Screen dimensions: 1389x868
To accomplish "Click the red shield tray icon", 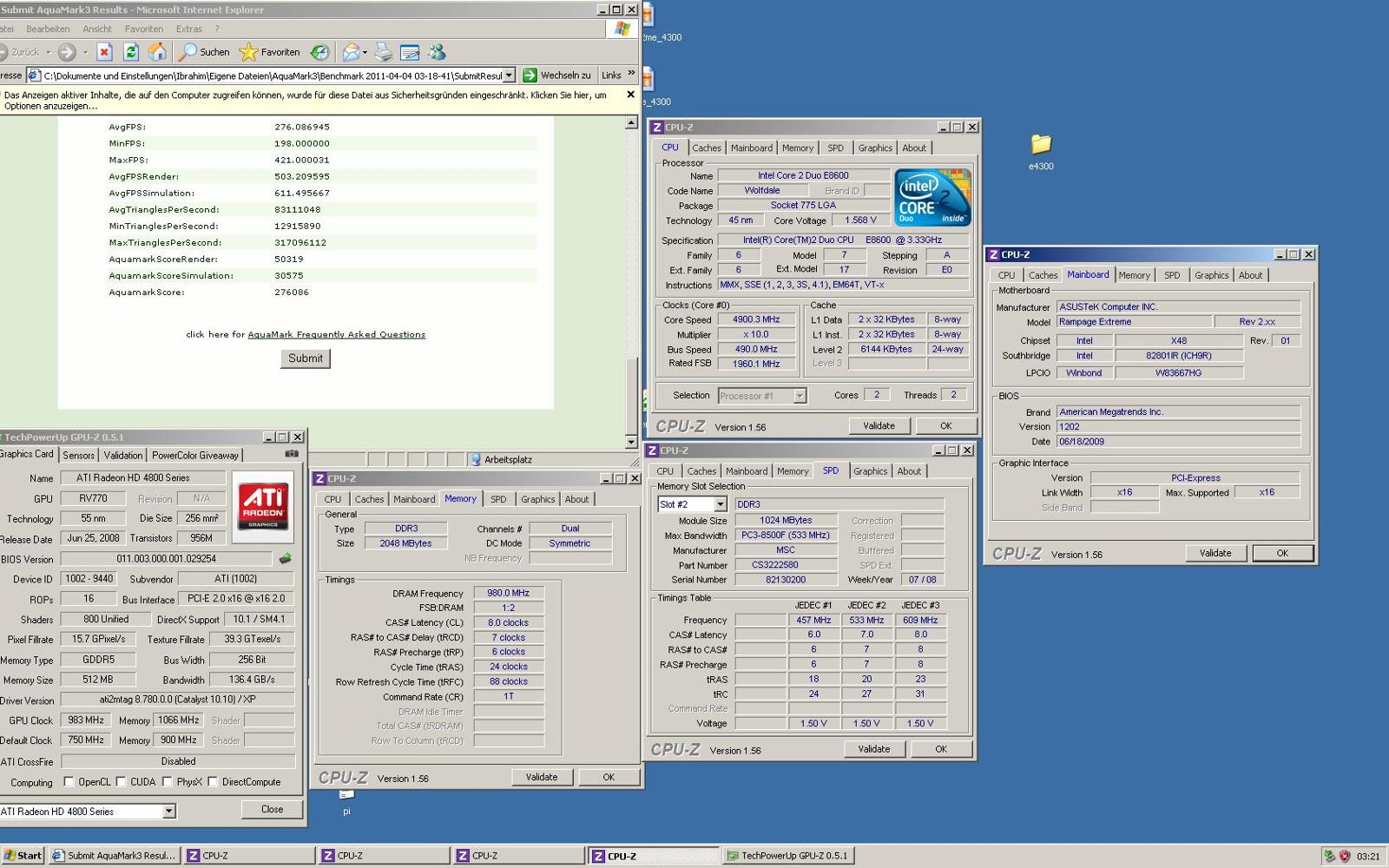I will [1345, 856].
